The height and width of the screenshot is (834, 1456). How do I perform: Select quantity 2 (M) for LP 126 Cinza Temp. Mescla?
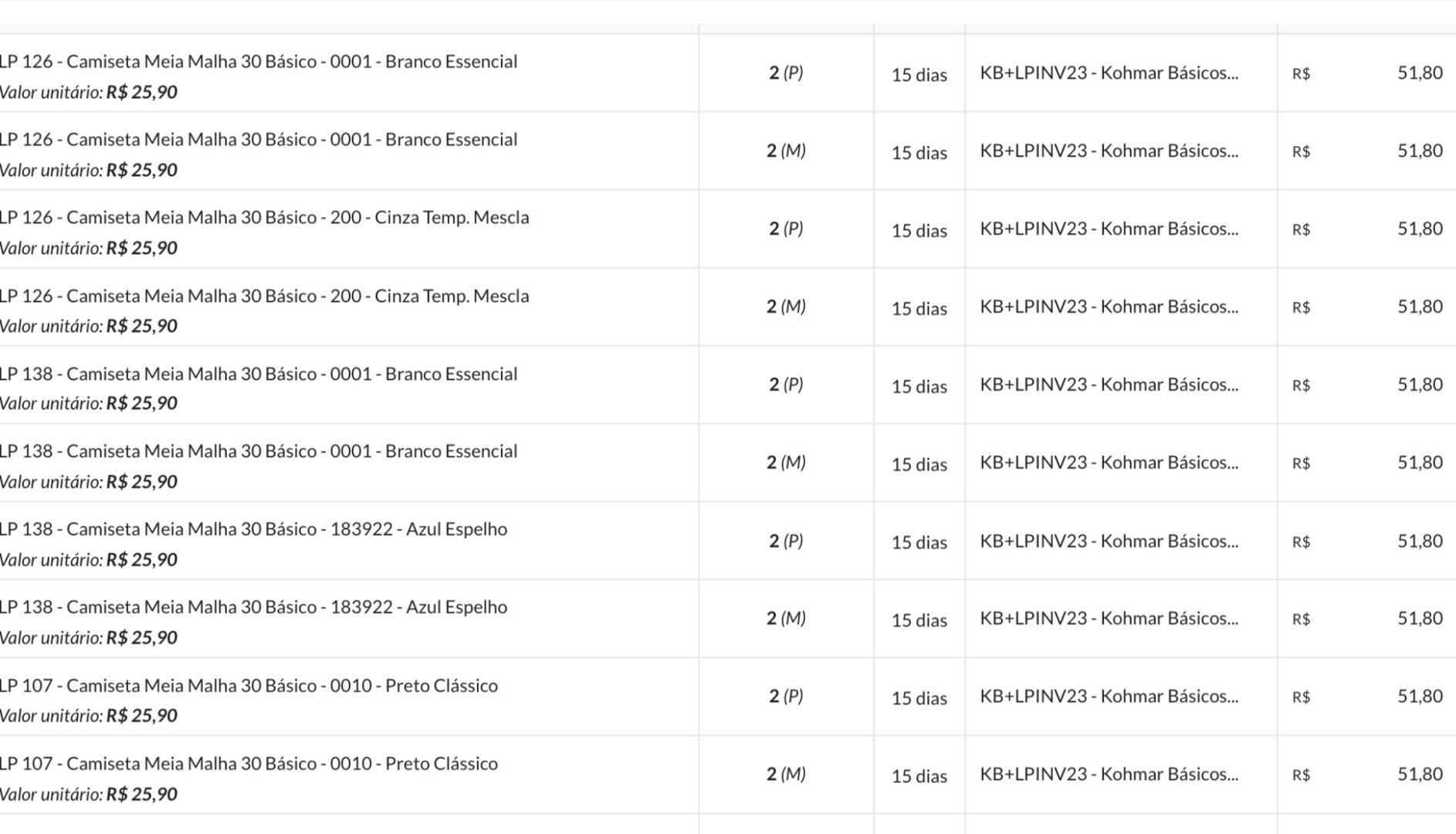pyautogui.click(x=786, y=307)
